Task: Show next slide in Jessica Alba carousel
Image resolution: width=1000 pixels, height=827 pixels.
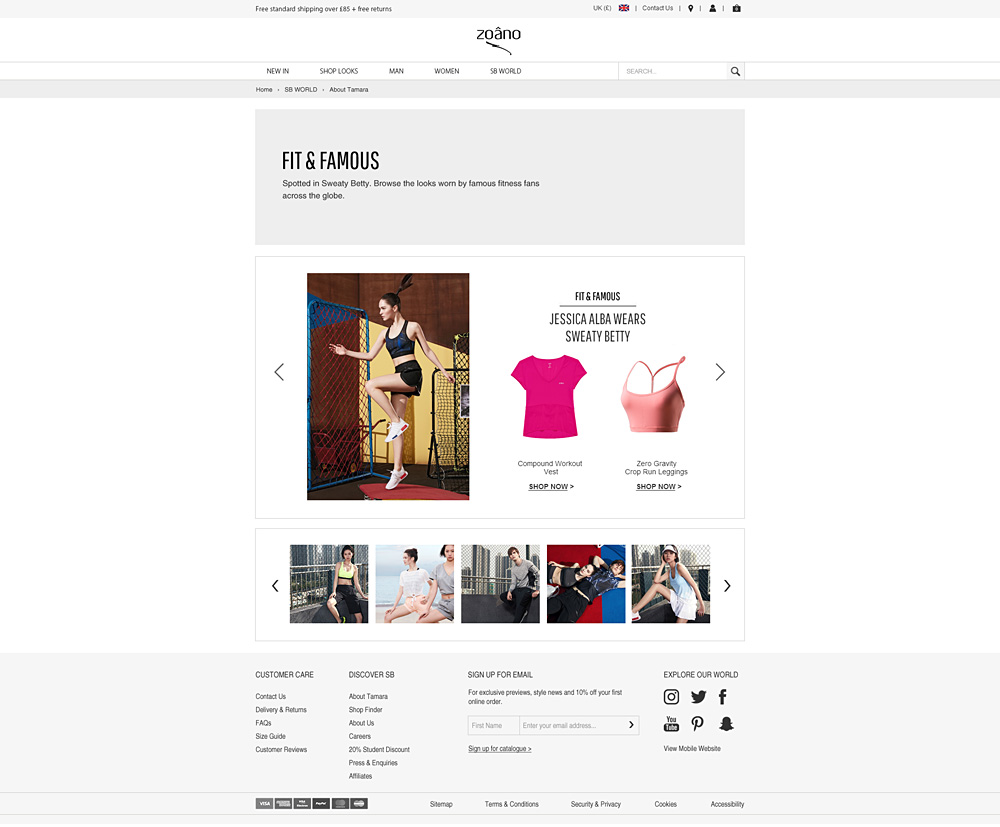Action: pos(720,372)
